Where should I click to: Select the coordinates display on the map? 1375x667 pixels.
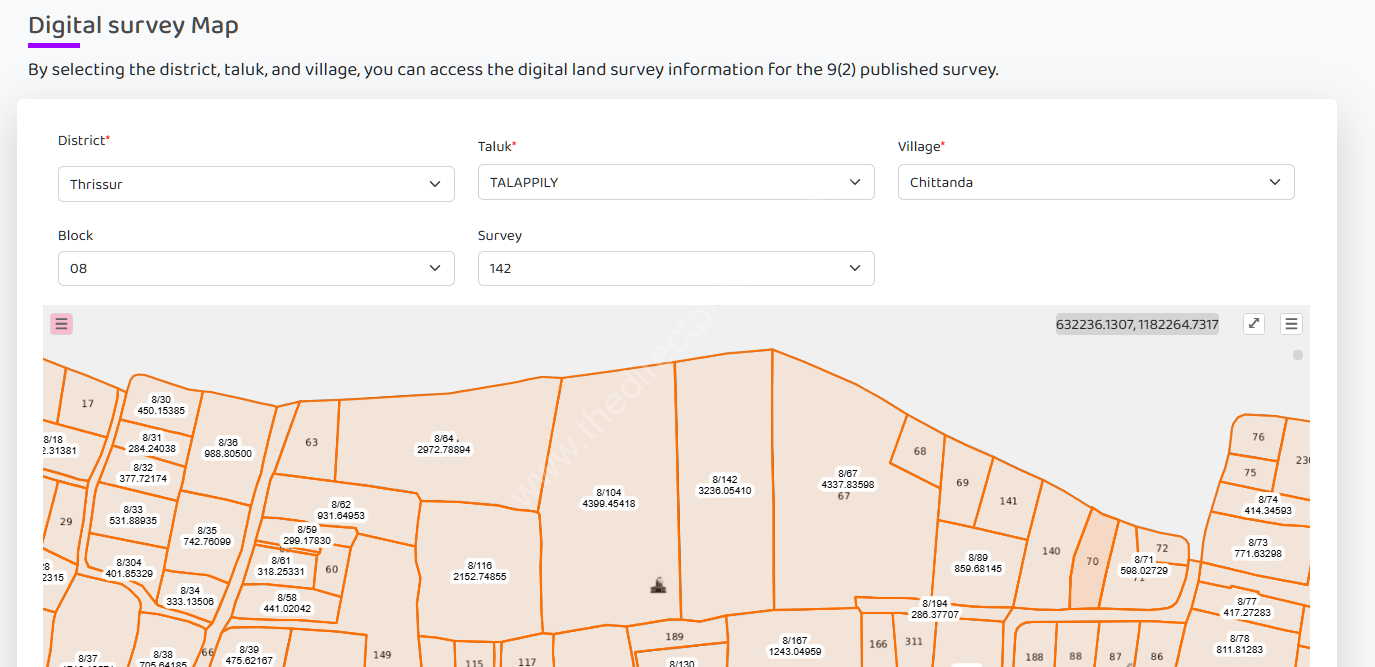coord(1136,324)
